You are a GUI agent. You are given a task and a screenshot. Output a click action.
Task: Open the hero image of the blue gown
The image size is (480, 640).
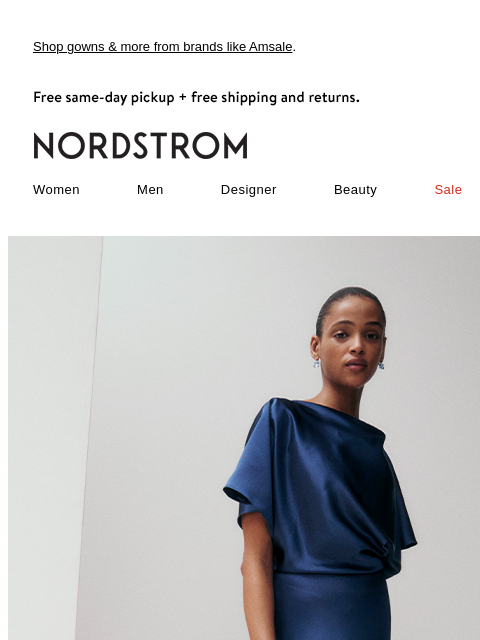pyautogui.click(x=244, y=438)
